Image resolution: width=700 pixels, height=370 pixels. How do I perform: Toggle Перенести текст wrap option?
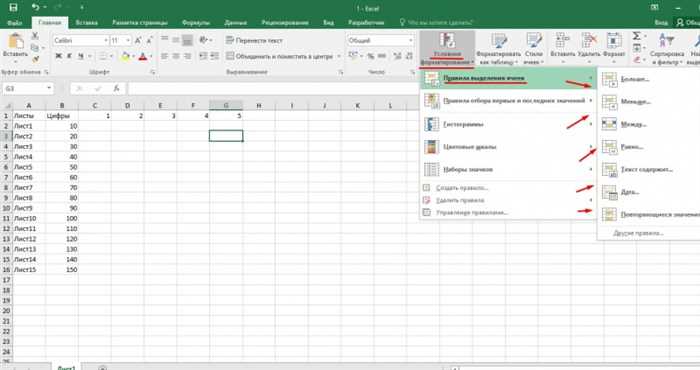point(254,40)
